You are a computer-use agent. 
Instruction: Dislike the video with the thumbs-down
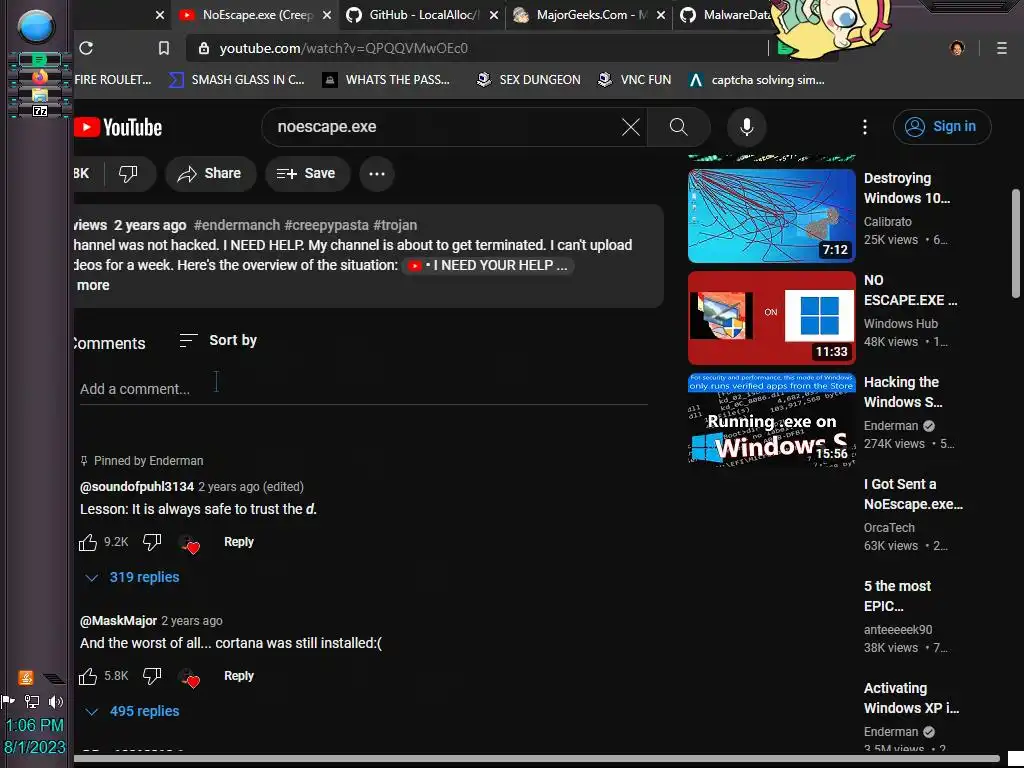(128, 174)
